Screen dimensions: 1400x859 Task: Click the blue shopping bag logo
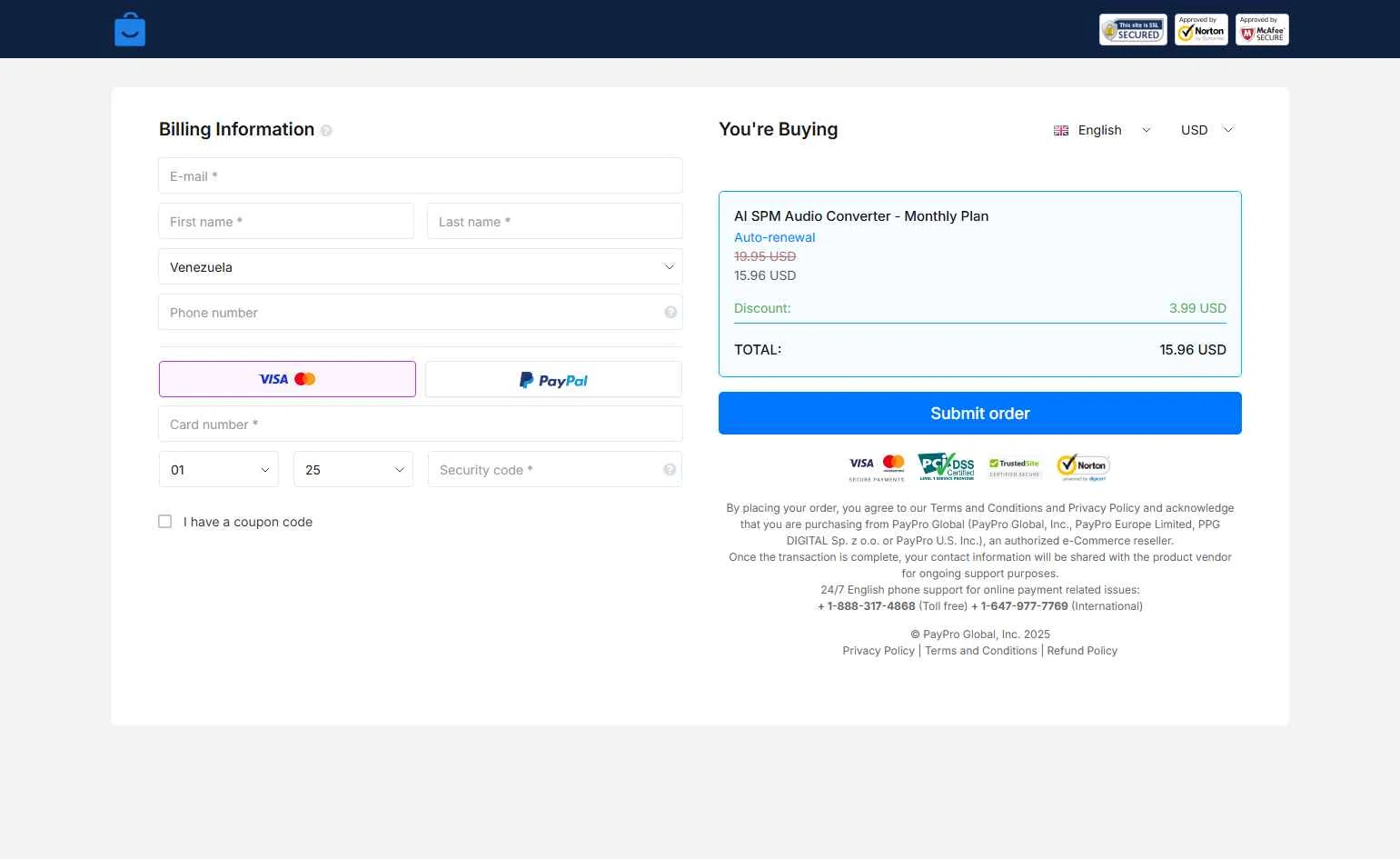(x=130, y=29)
